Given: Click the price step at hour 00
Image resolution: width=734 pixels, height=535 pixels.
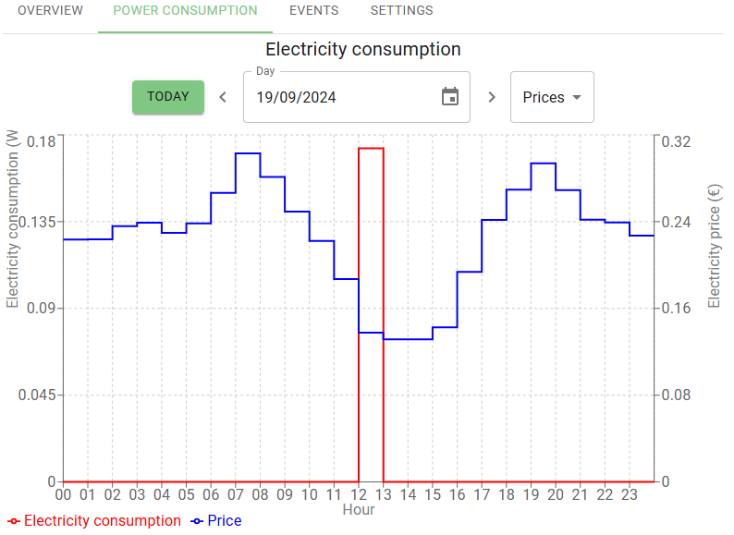Looking at the screenshot, I should pos(75,239).
